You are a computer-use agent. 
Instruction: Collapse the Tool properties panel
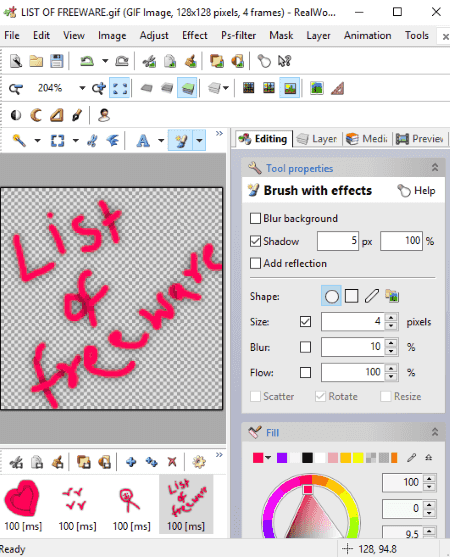[435, 168]
